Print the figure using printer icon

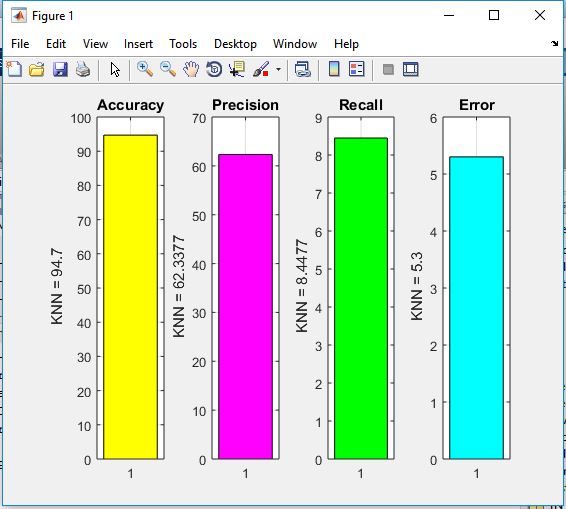pyautogui.click(x=83, y=69)
